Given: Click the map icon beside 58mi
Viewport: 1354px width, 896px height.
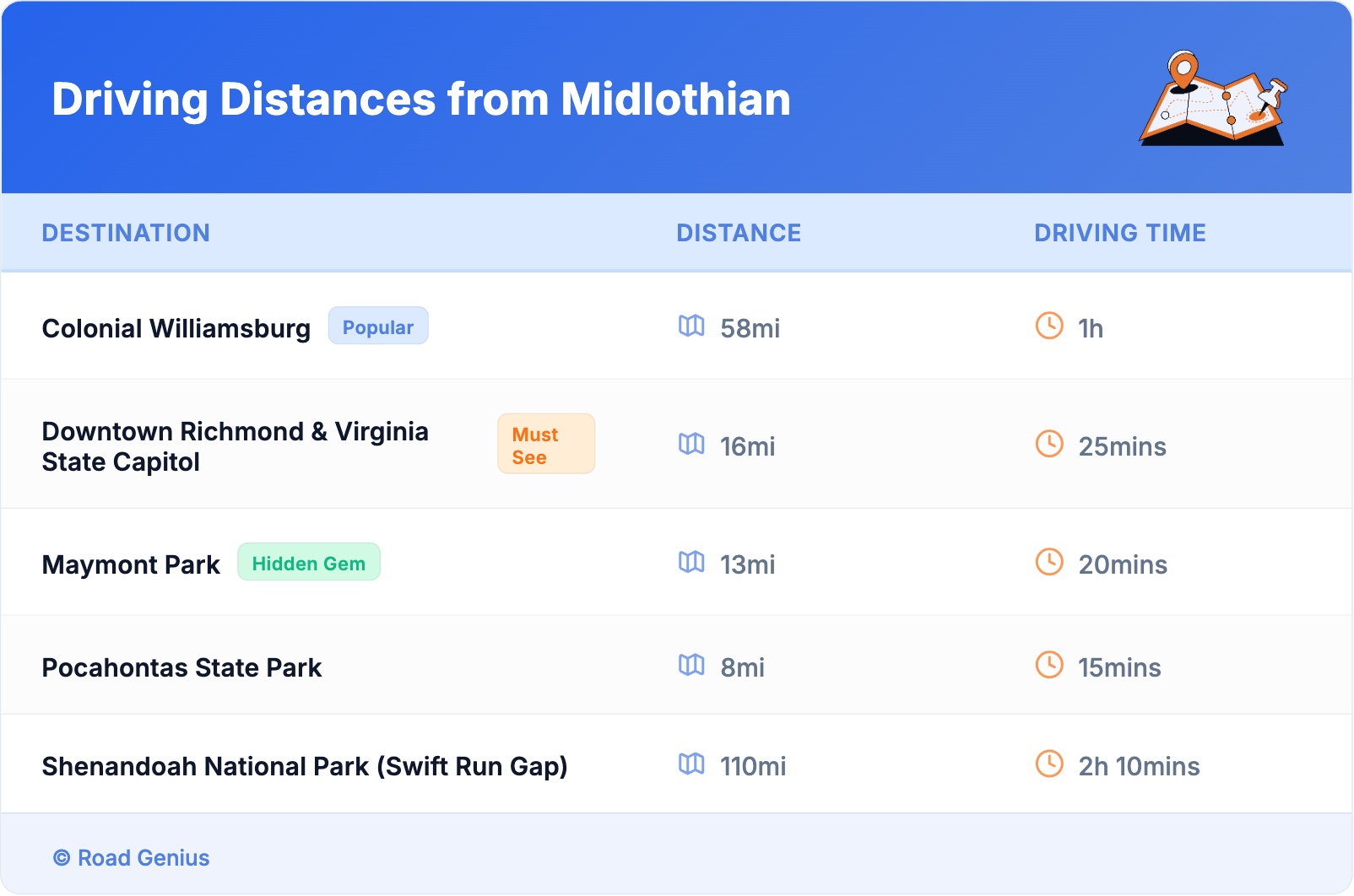Looking at the screenshot, I should 691,326.
